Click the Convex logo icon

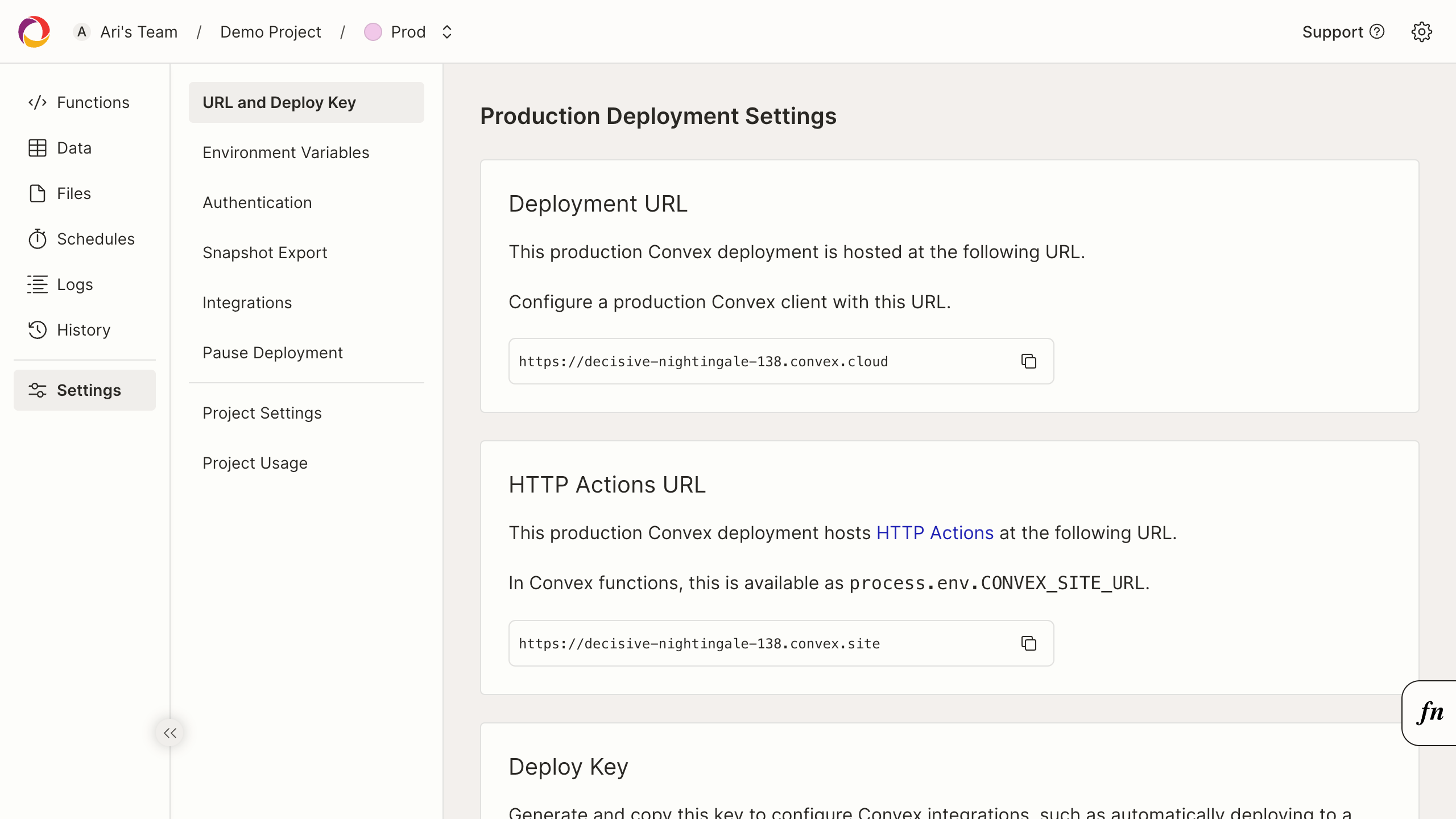pos(34,32)
